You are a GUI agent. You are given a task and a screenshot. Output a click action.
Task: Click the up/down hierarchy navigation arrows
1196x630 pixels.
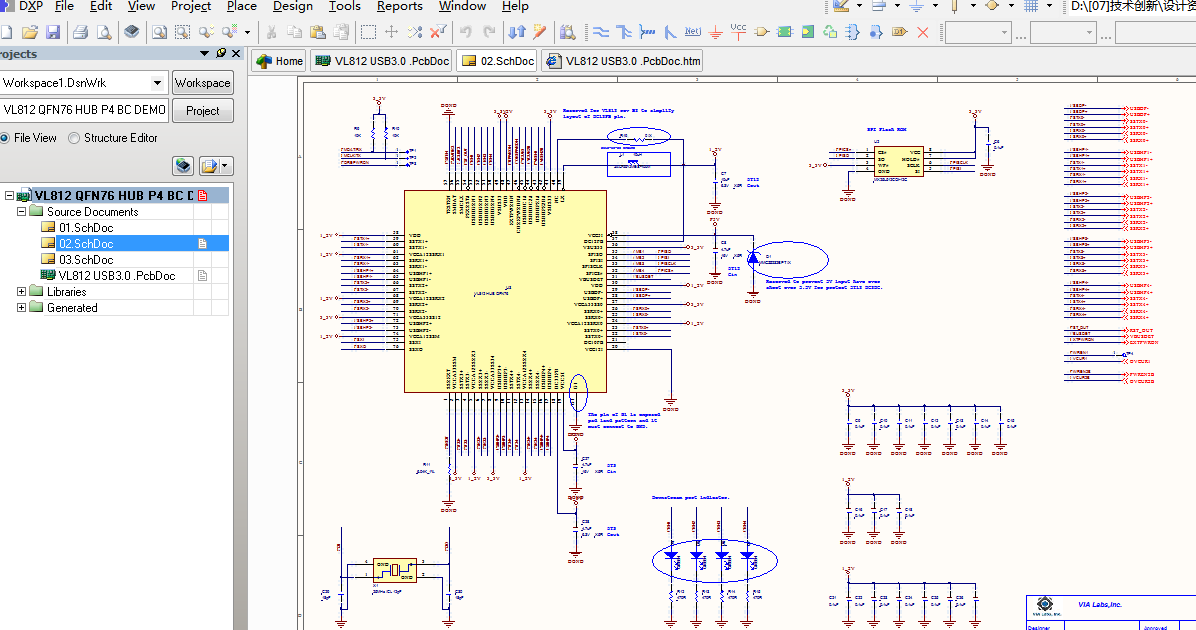(x=517, y=32)
